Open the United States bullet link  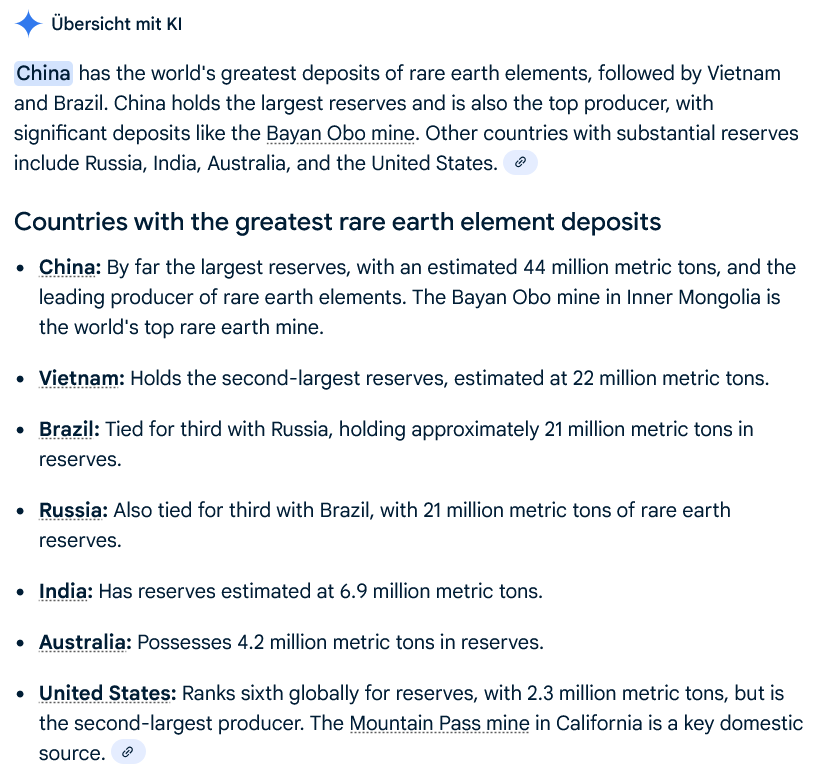coord(108,693)
